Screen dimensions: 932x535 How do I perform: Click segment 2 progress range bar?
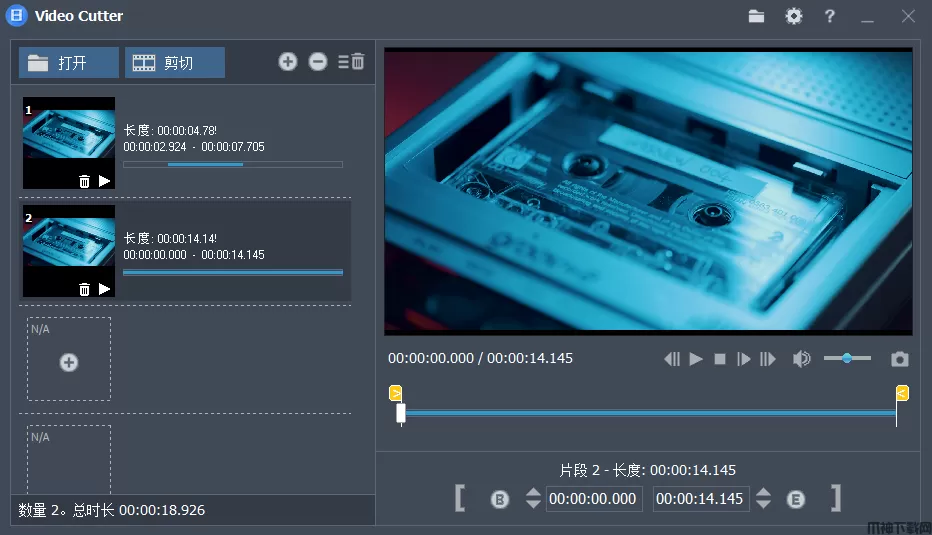pyautogui.click(x=233, y=272)
